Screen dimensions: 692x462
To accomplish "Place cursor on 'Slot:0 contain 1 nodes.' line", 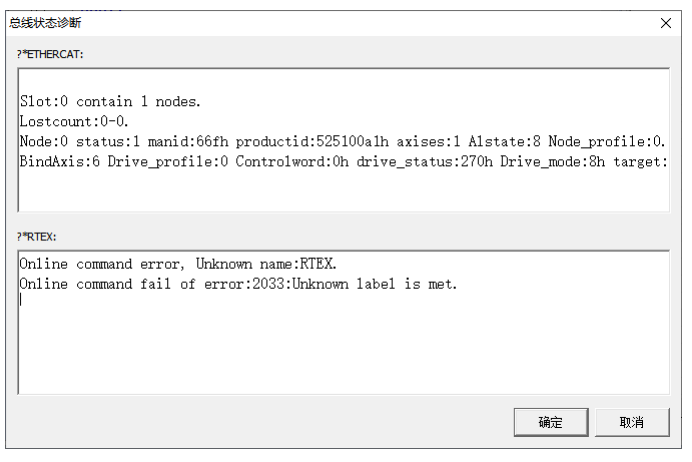I will click(x=110, y=101).
